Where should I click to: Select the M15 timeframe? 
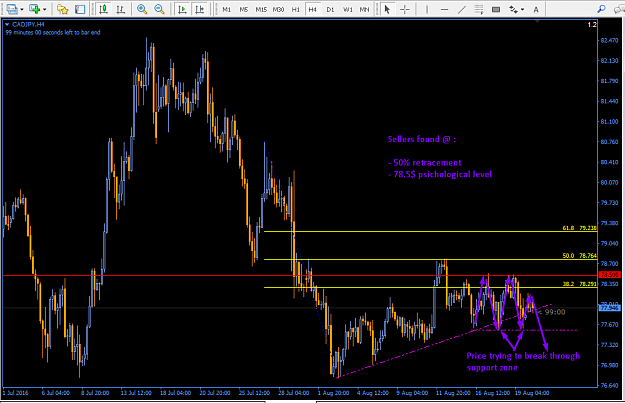pyautogui.click(x=261, y=9)
